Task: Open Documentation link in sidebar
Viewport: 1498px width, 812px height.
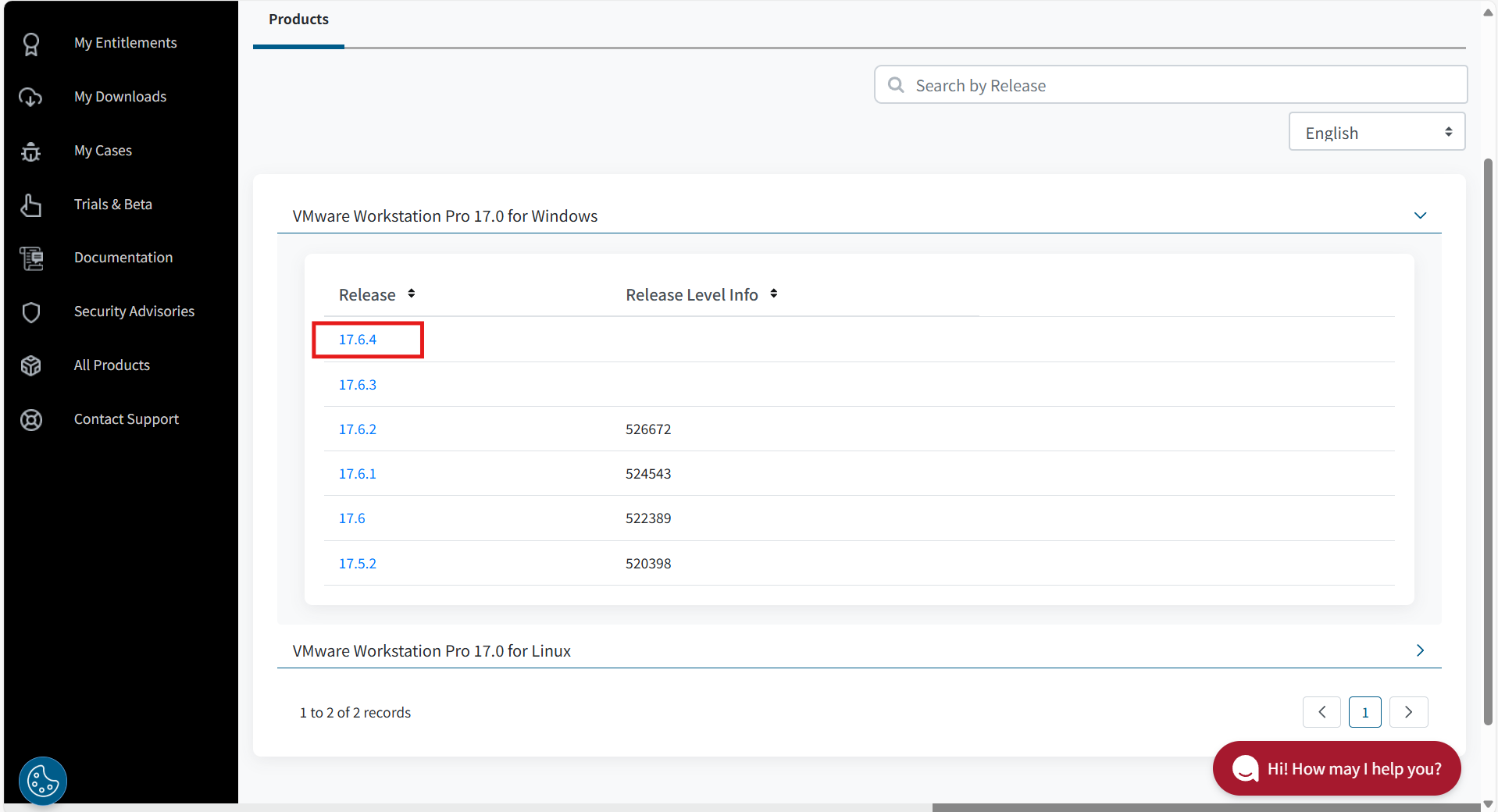Action: pyautogui.click(x=123, y=258)
